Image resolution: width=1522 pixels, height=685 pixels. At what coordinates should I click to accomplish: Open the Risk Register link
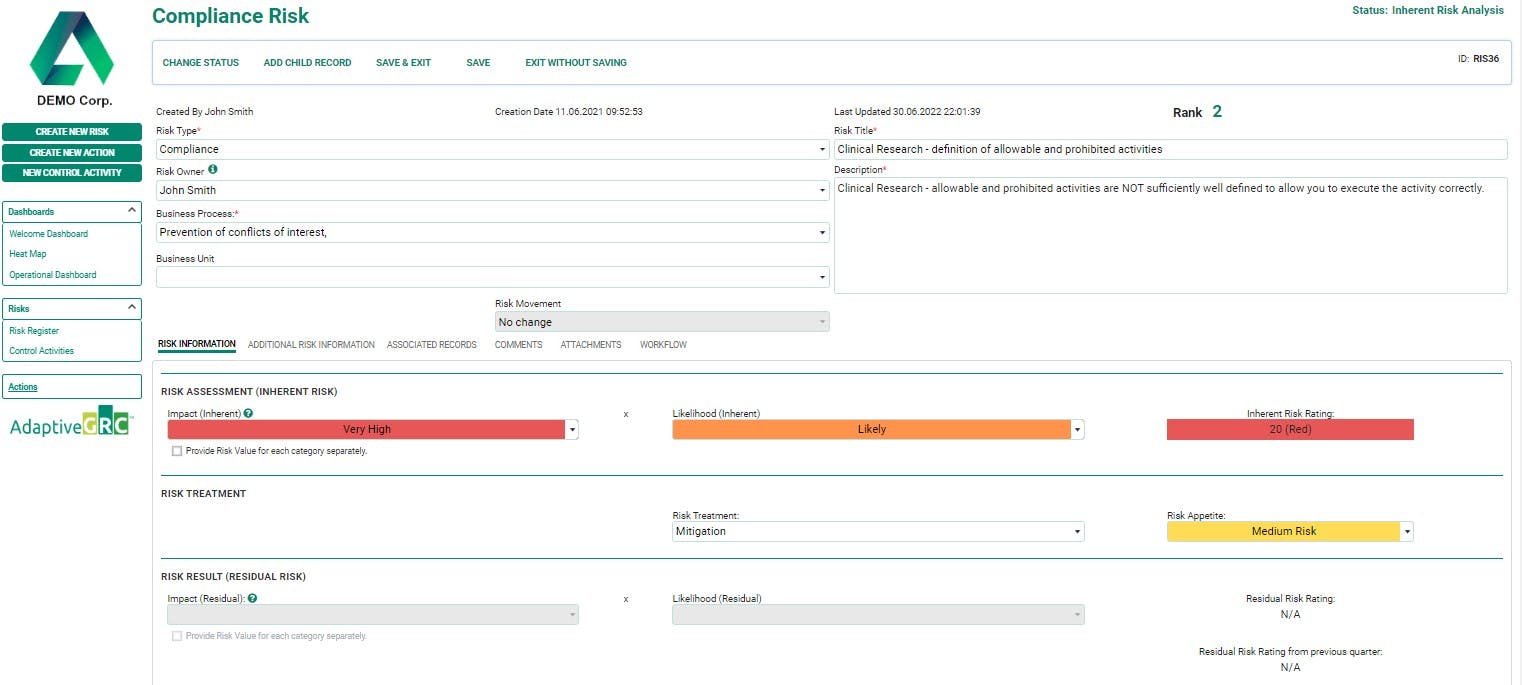[34, 330]
